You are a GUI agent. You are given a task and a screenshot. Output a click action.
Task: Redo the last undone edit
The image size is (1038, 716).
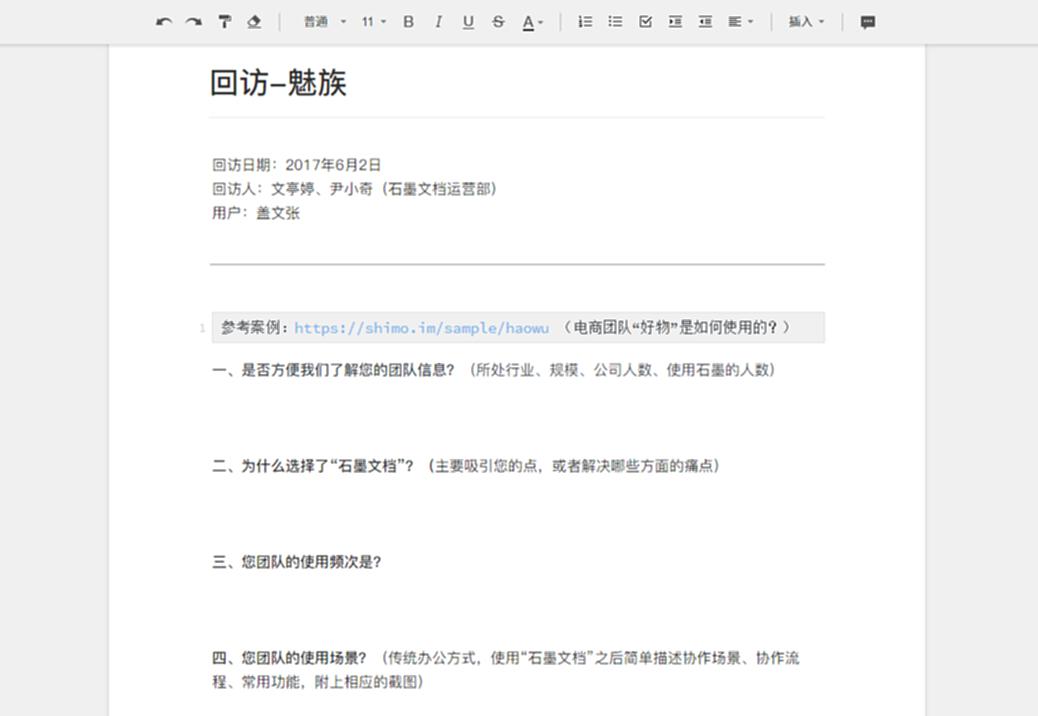194,22
